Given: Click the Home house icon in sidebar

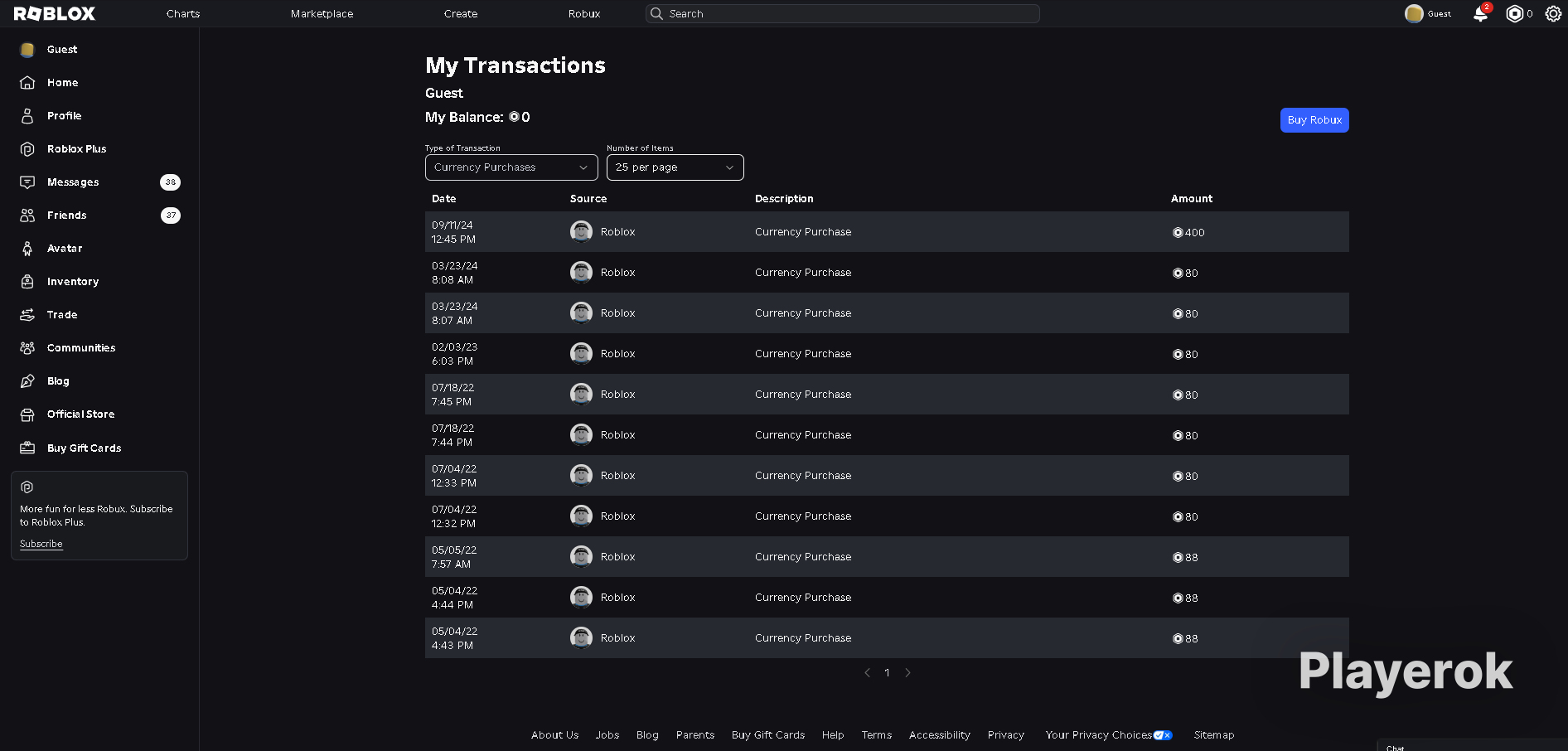Looking at the screenshot, I should coord(27,83).
